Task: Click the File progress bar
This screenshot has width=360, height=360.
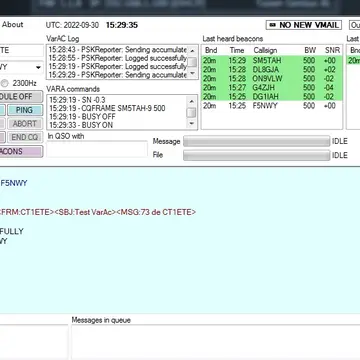Action: click(256, 155)
